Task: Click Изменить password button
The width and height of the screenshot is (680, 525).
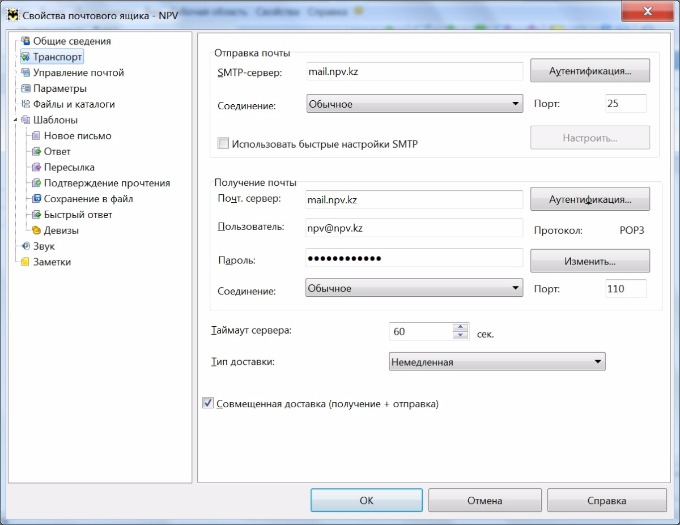Action: (589, 261)
